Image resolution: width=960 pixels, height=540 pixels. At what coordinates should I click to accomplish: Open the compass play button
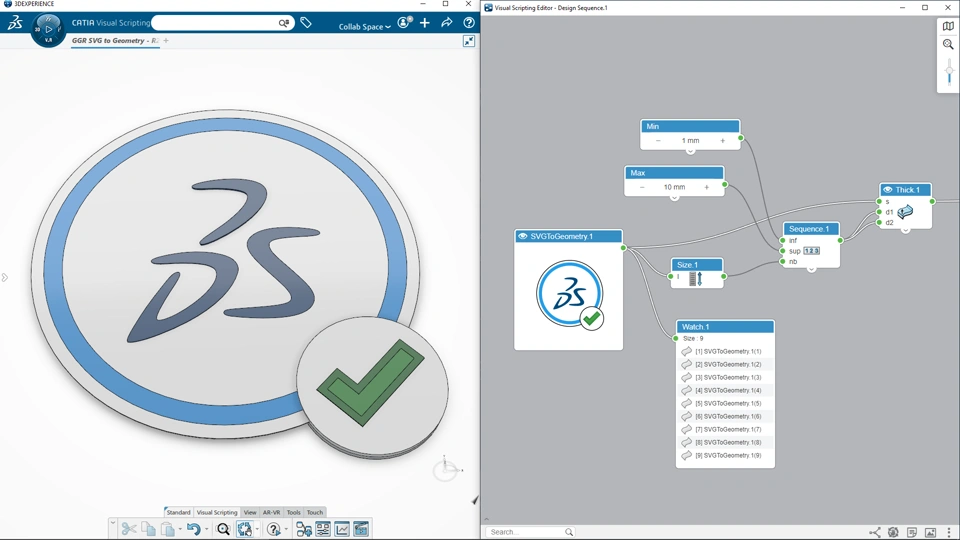coord(48,29)
